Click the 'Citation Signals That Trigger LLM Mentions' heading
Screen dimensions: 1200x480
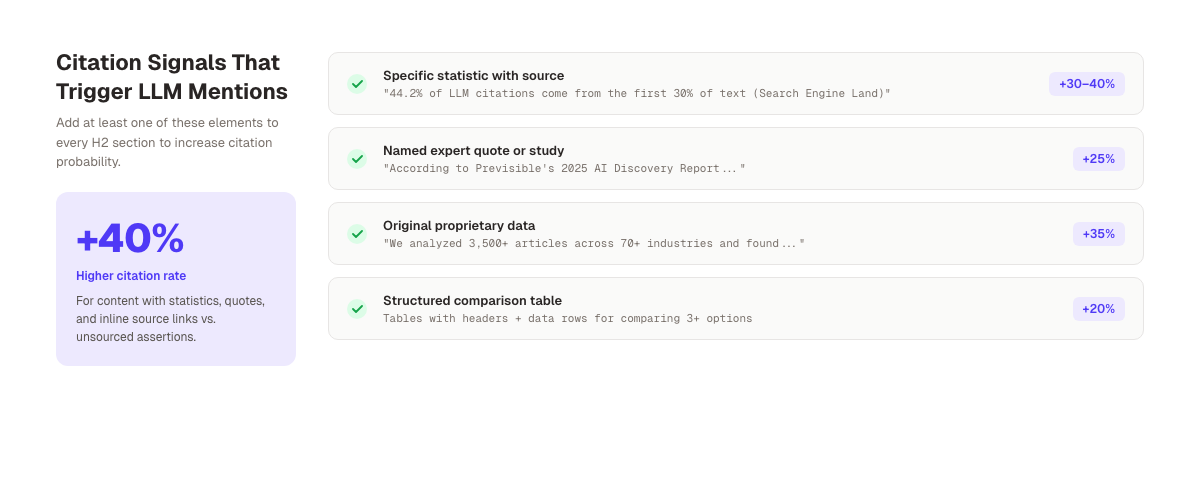coord(172,77)
